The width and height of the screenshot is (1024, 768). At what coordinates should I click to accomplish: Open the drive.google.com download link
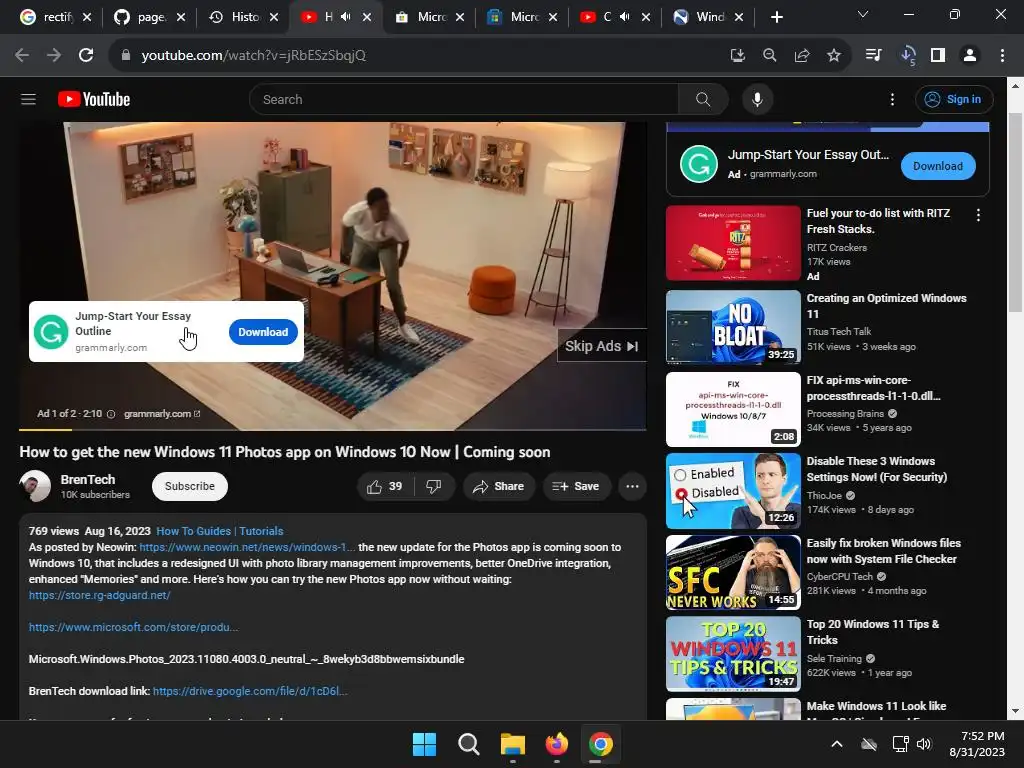249,691
